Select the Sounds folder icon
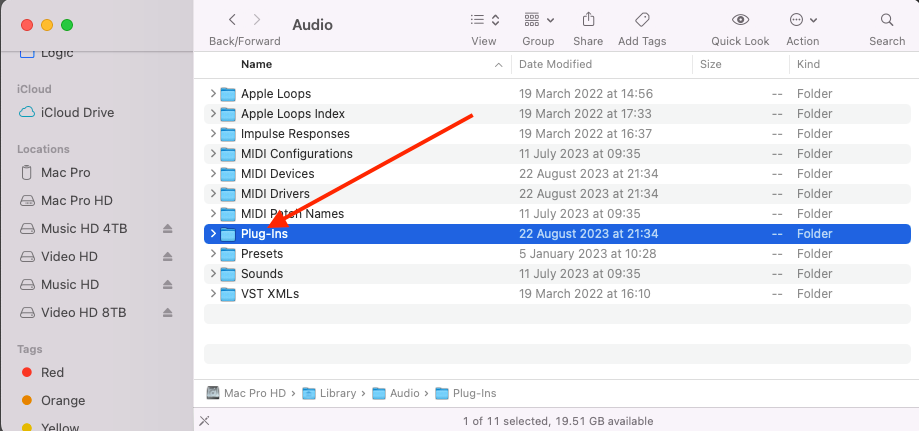 coord(228,274)
